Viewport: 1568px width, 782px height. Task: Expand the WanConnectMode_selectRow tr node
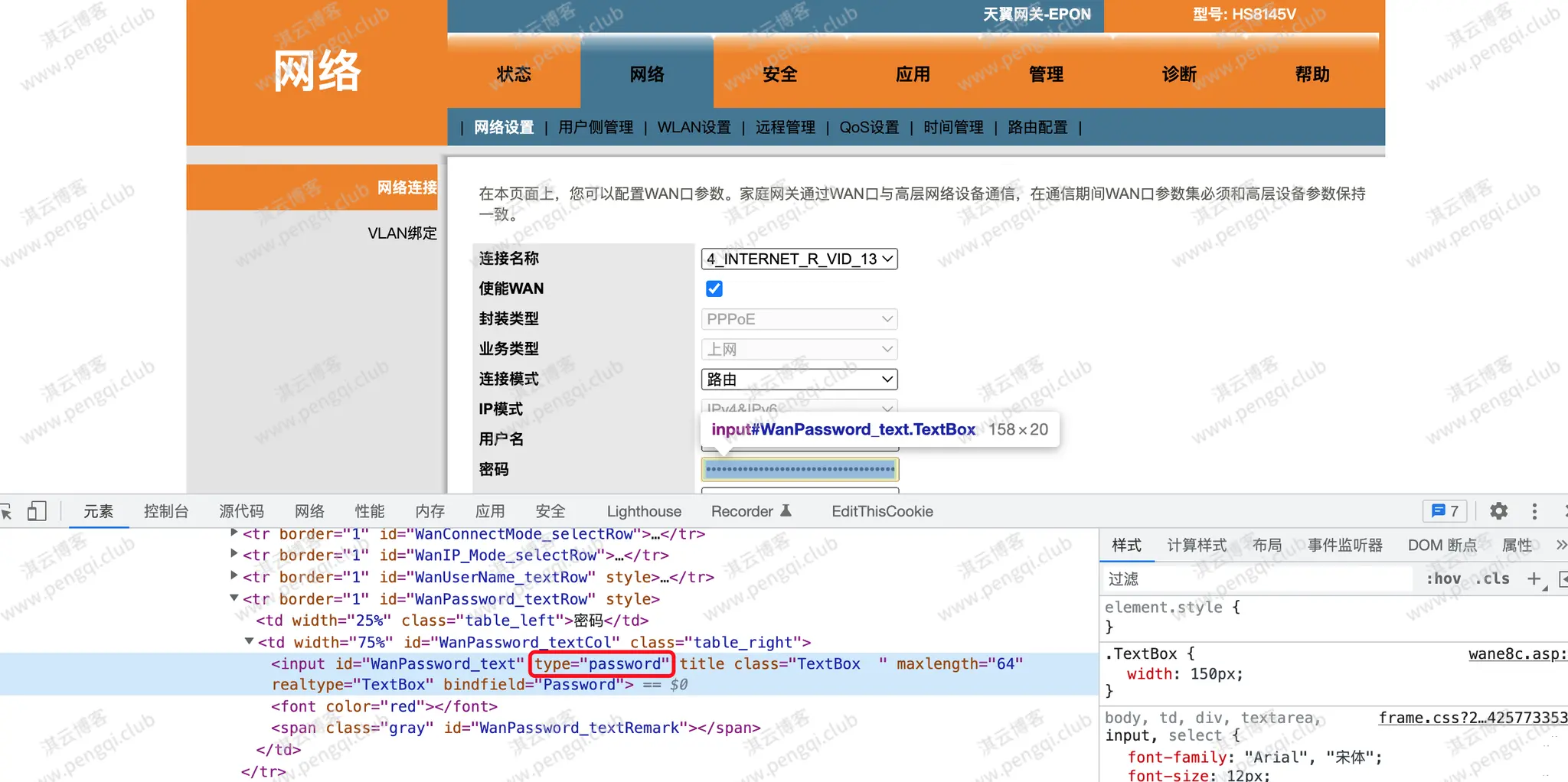click(234, 533)
